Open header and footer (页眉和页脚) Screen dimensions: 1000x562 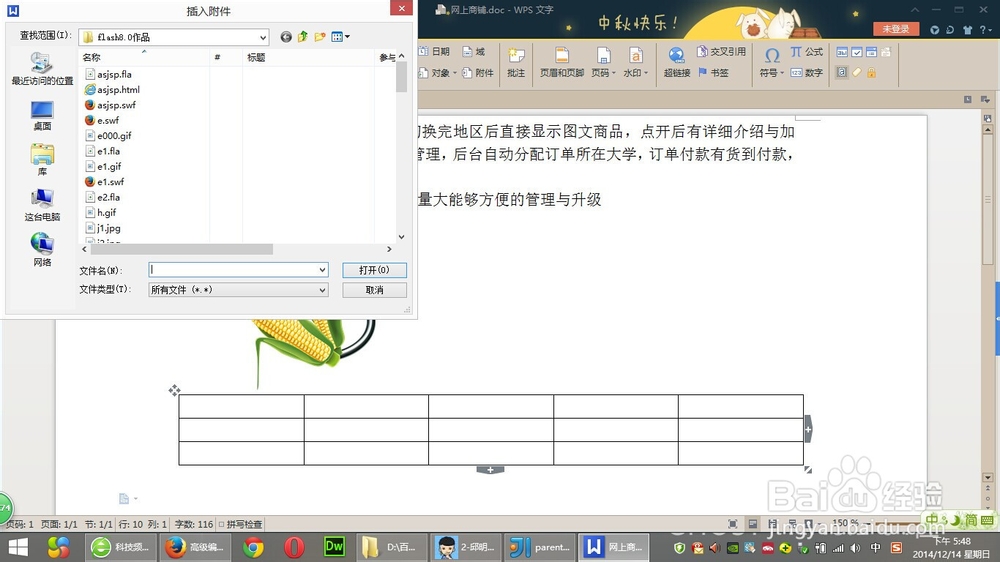(562, 63)
